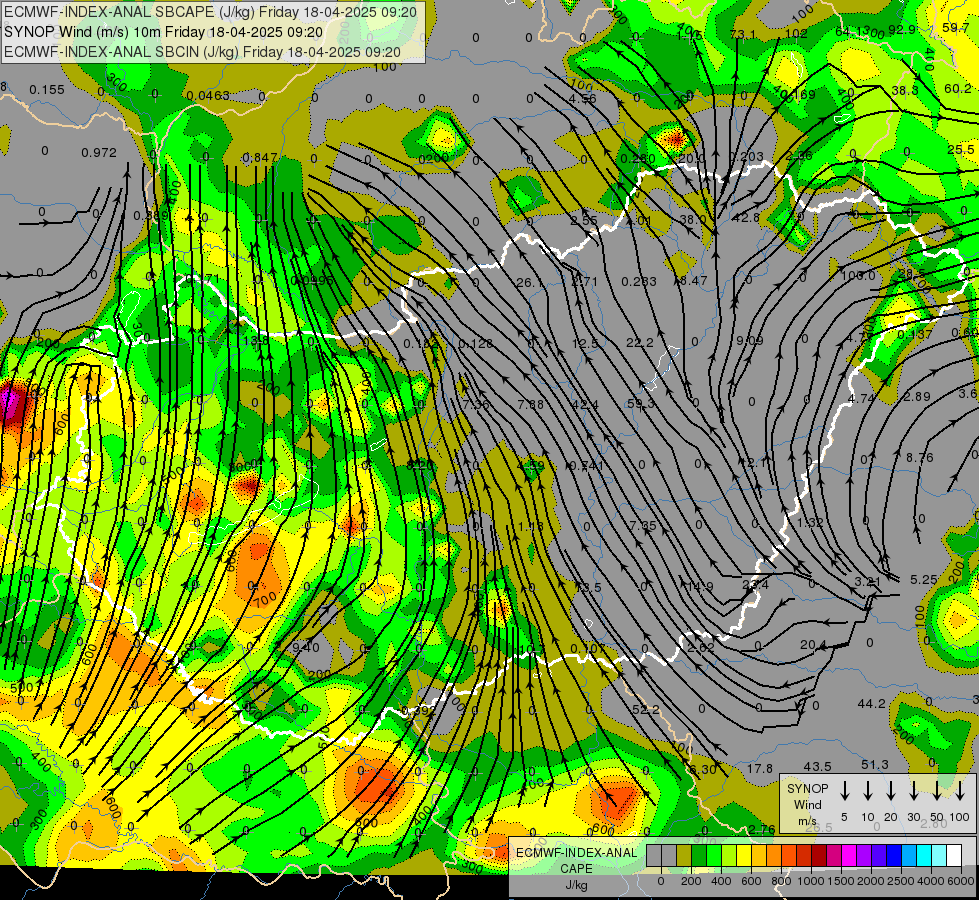Click the '8.76' value on the map
The image size is (979, 900).
(920, 458)
